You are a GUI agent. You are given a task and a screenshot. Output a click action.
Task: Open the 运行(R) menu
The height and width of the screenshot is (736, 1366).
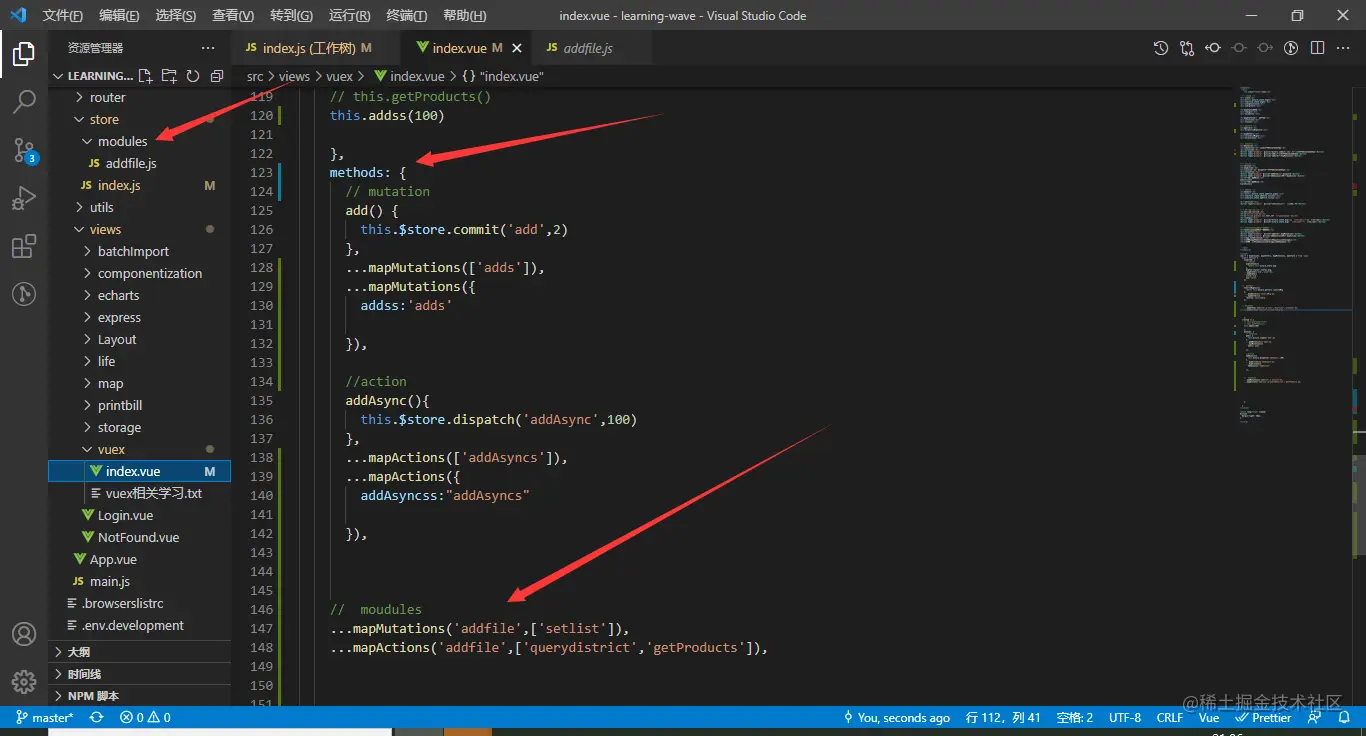349,16
